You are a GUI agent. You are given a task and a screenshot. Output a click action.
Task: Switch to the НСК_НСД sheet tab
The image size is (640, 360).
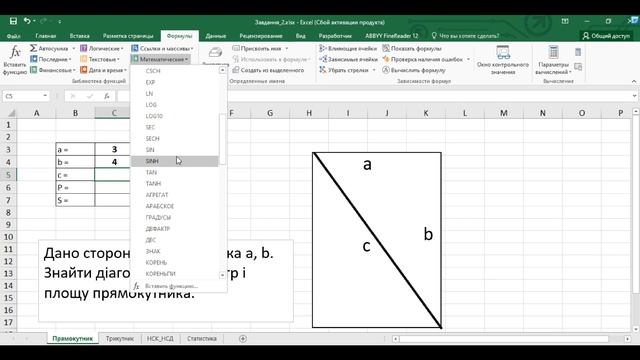pos(160,338)
